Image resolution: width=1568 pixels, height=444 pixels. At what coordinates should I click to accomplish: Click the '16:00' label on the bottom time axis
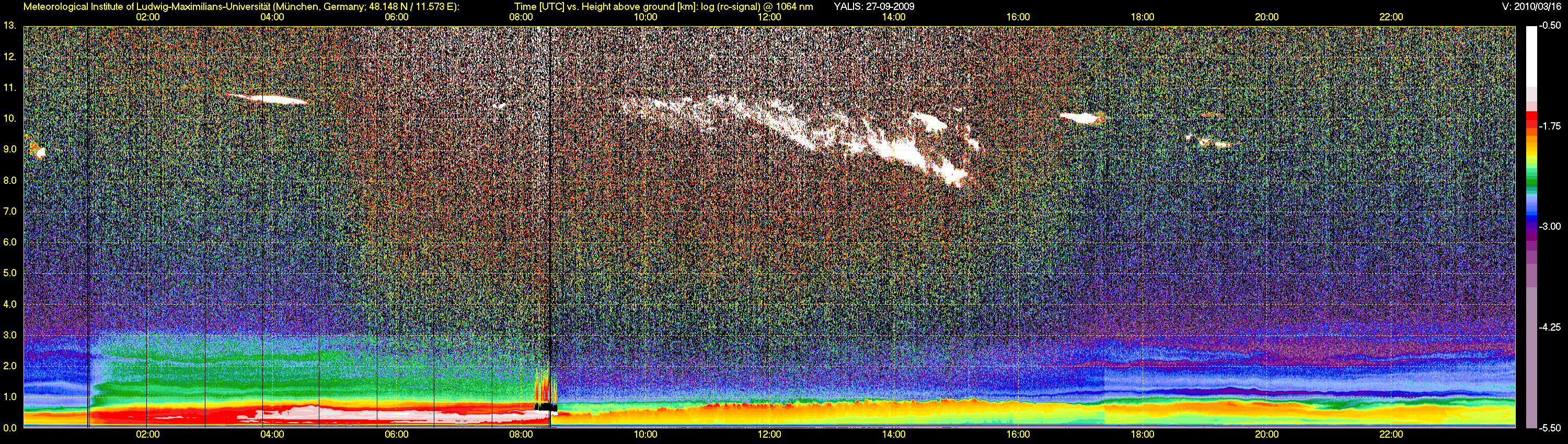tap(1018, 434)
